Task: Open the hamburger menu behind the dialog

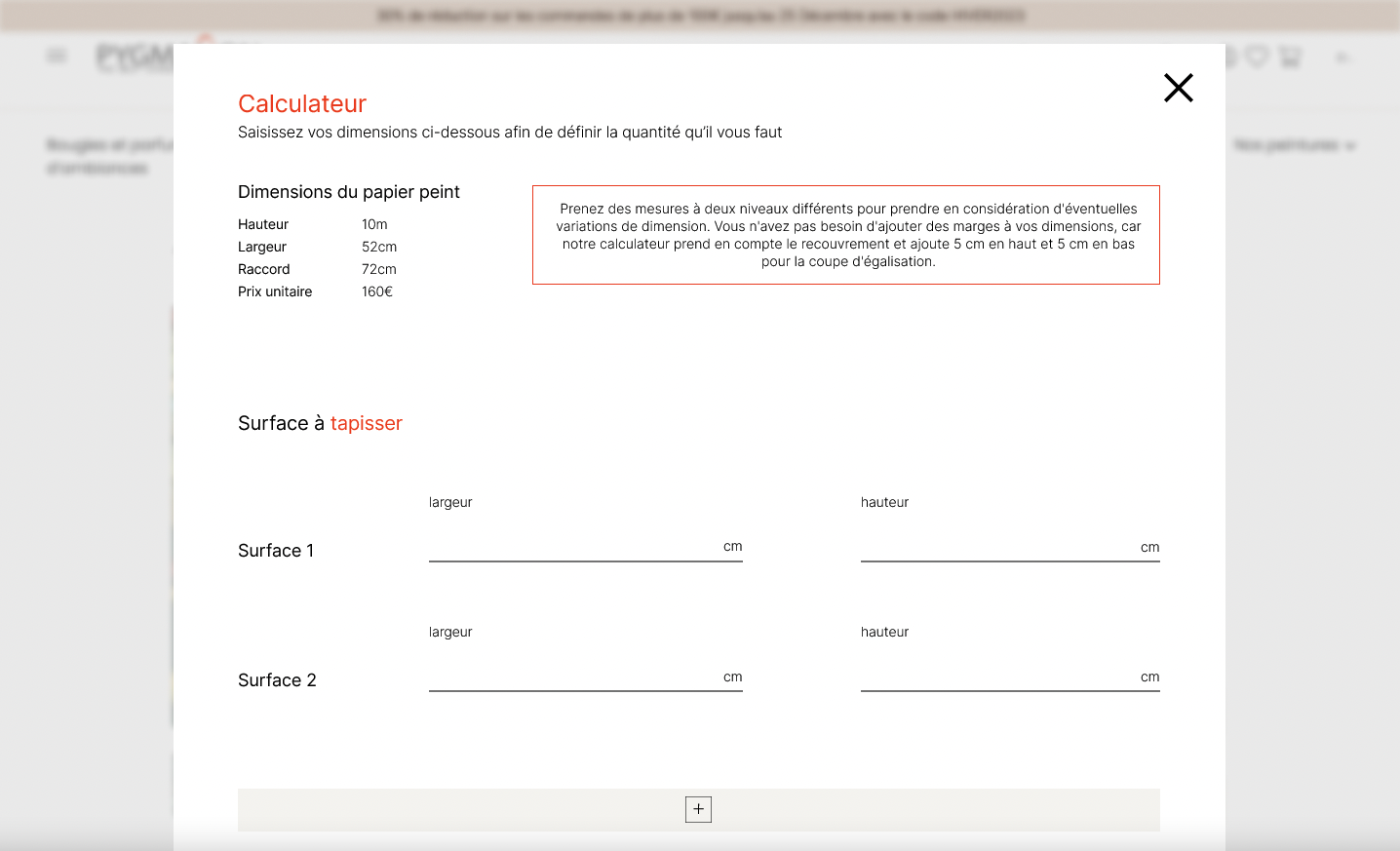Action: tap(57, 57)
